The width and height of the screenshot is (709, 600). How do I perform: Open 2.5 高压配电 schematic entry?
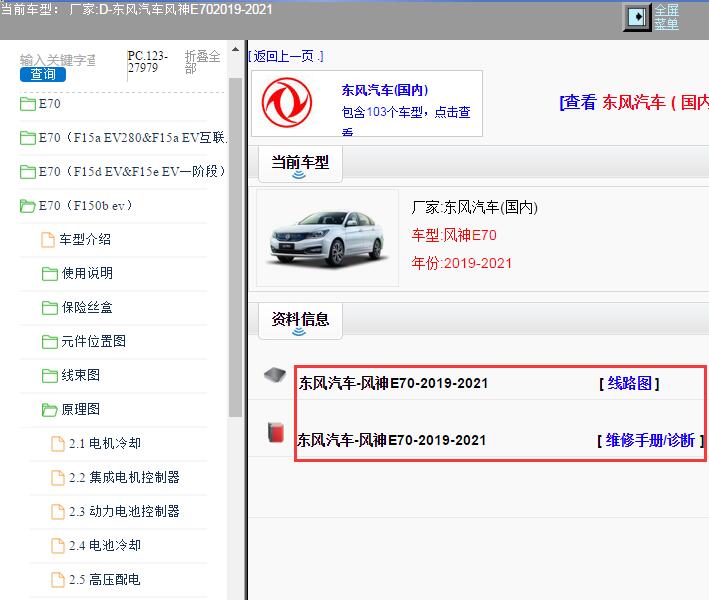(x=105, y=579)
